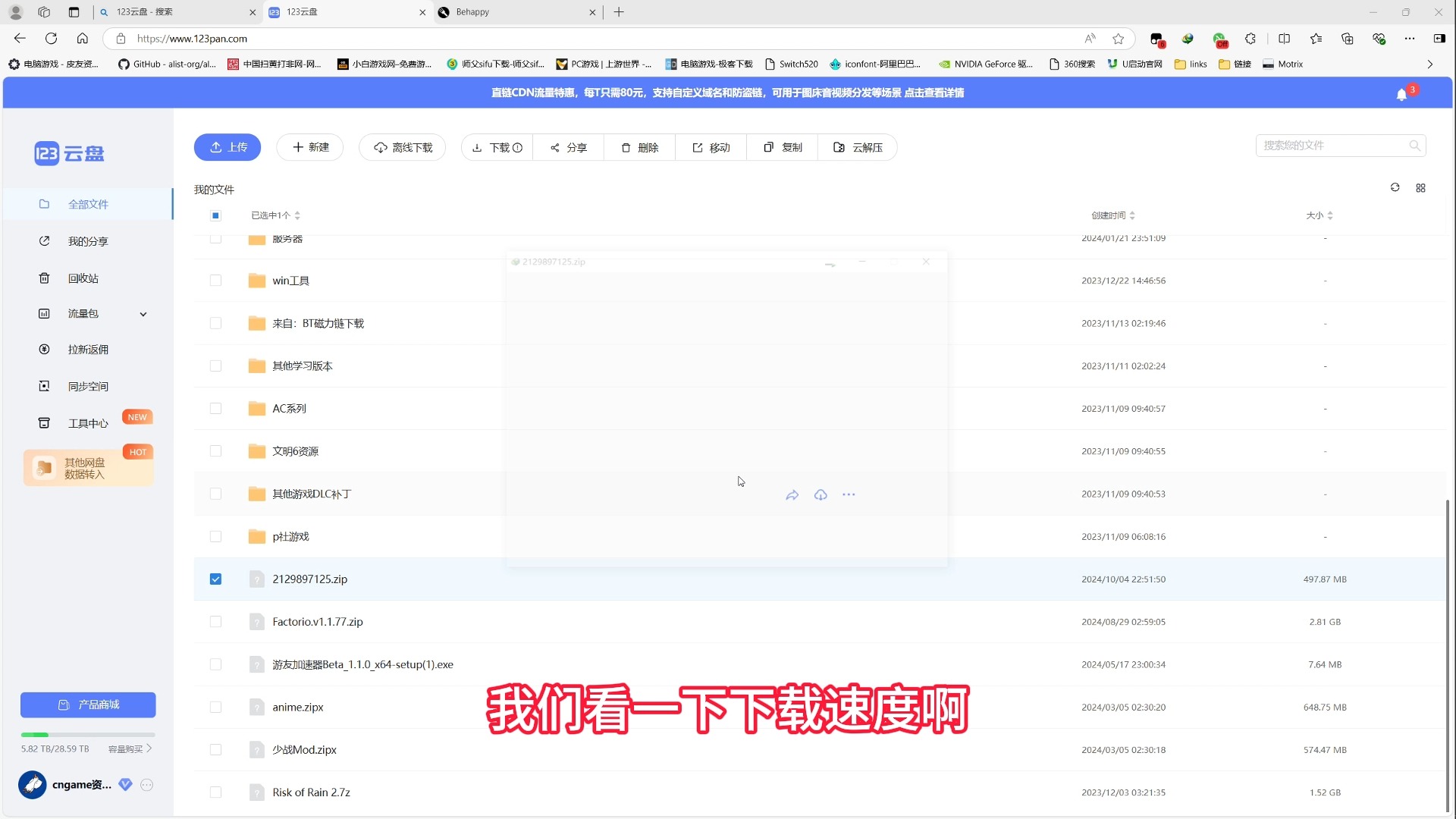Open the 产品商城 button
The width and height of the screenshot is (1456, 819).
pos(88,705)
